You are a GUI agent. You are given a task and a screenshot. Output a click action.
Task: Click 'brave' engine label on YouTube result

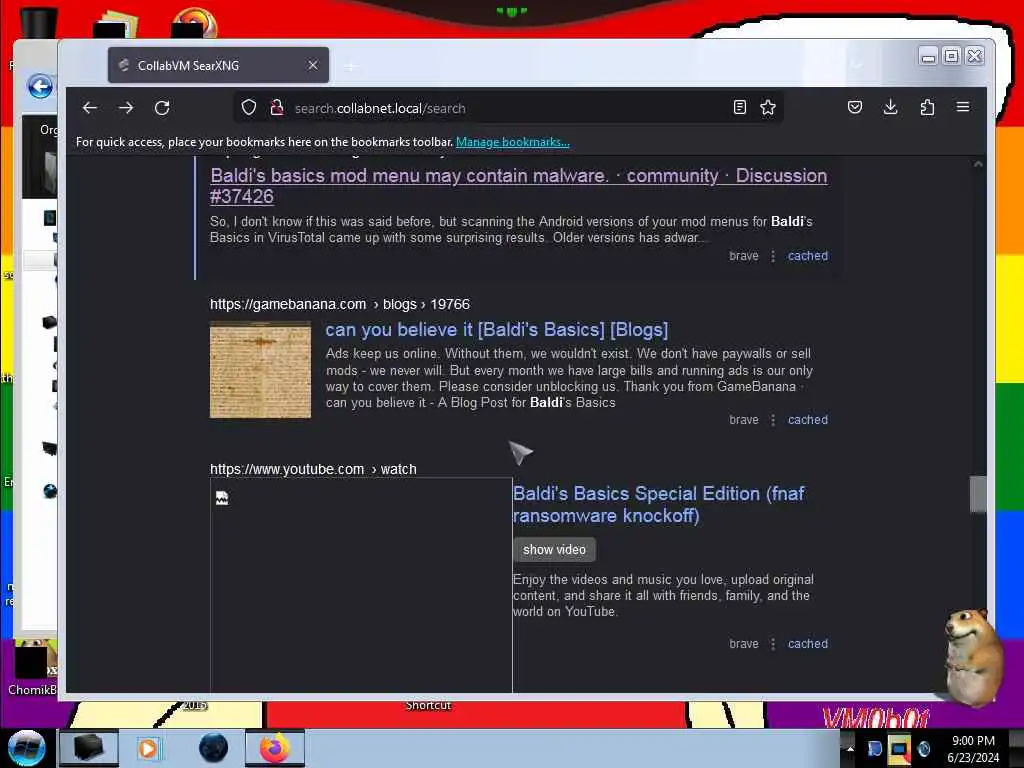pos(743,644)
